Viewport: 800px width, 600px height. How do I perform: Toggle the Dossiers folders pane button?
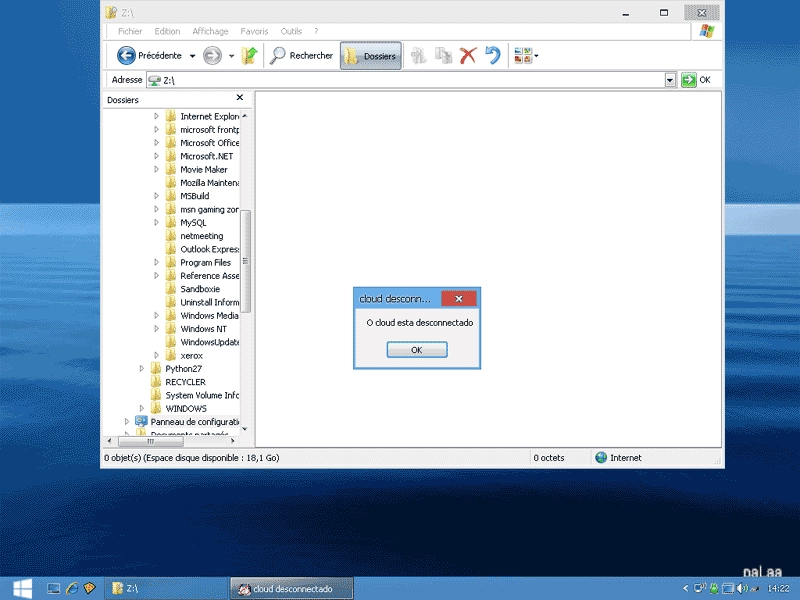pyautogui.click(x=371, y=56)
